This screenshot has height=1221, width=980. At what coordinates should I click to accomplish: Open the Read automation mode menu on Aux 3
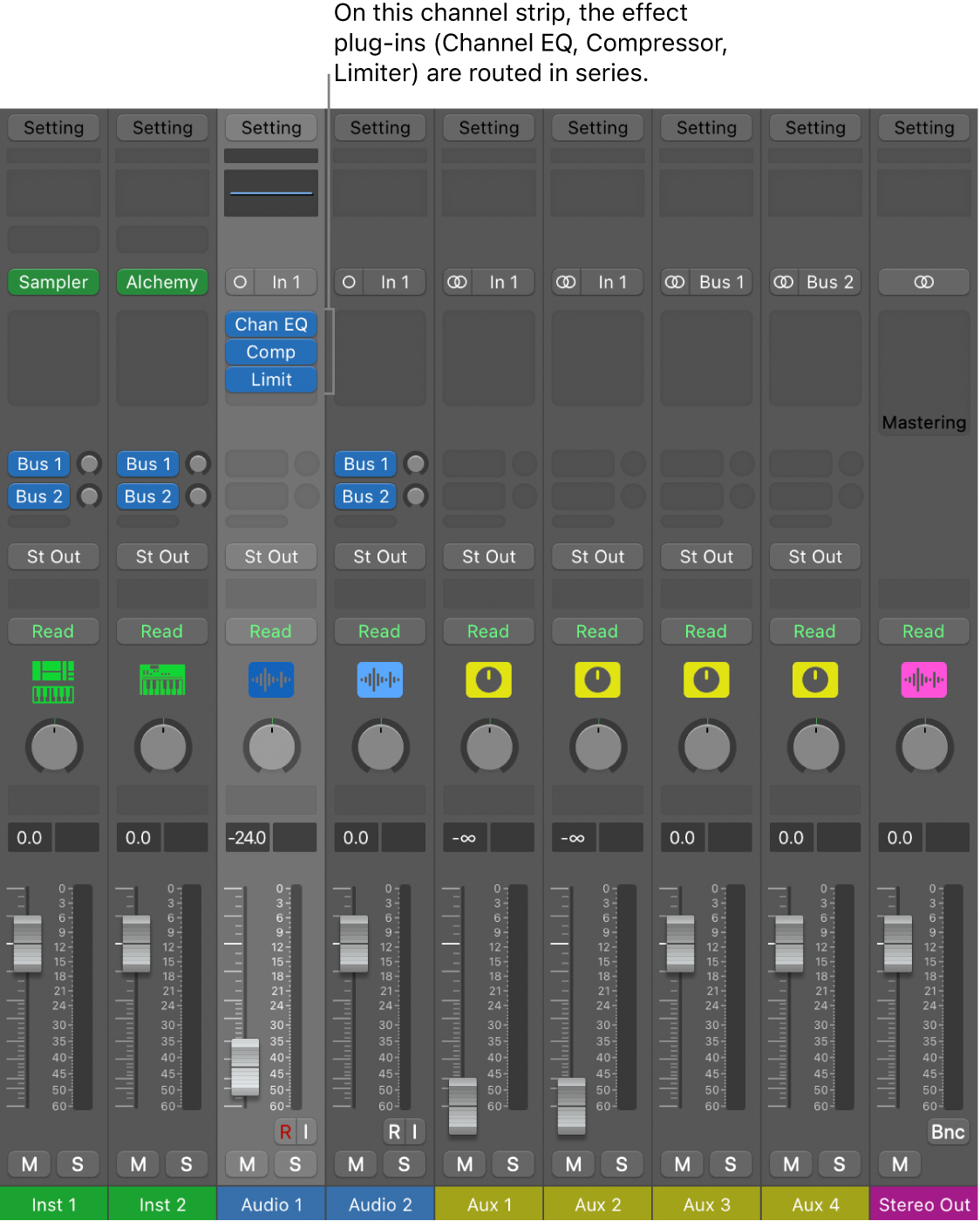[706, 631]
